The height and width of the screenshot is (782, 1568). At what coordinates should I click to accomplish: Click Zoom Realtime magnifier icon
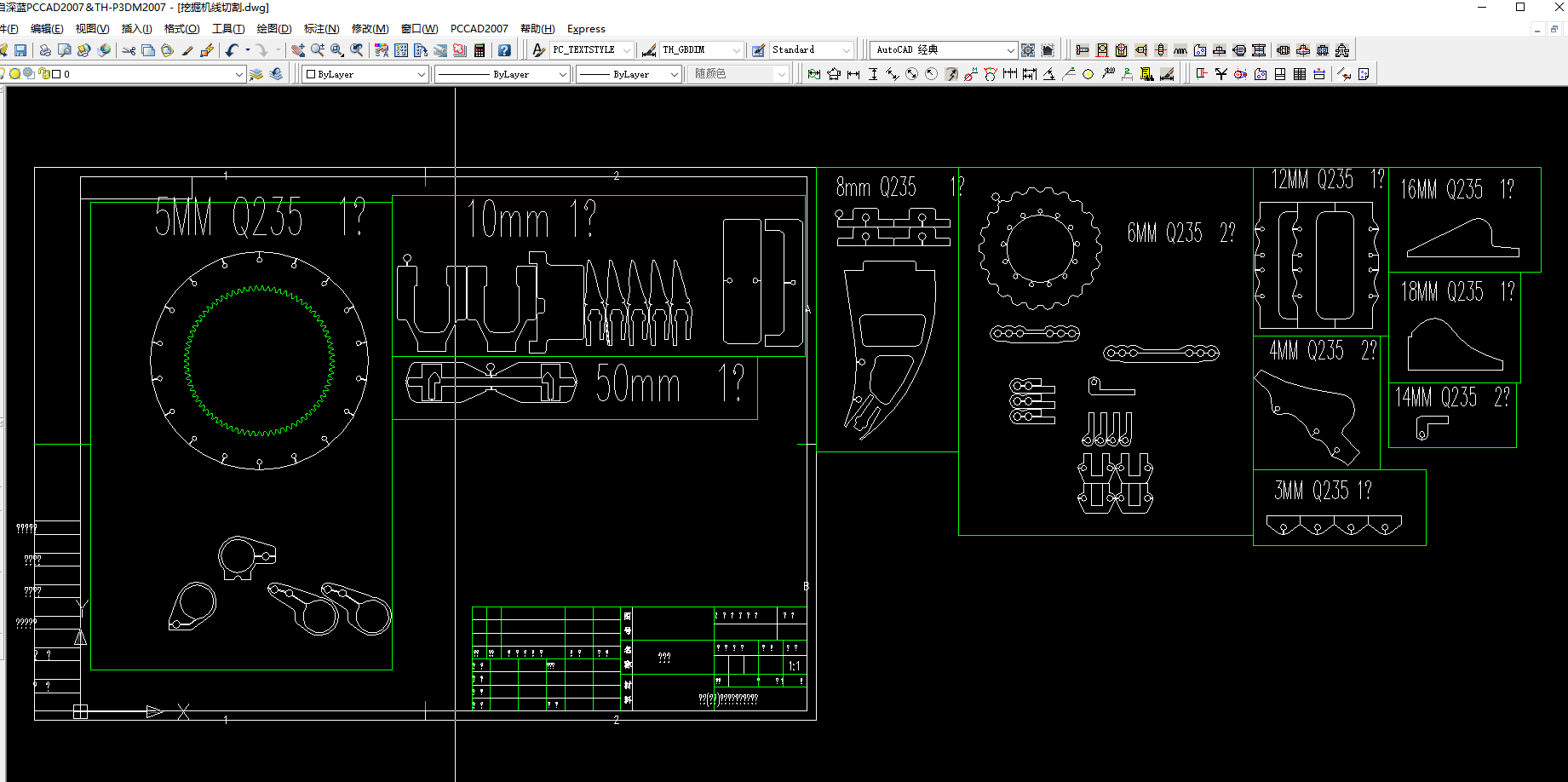coord(318,50)
